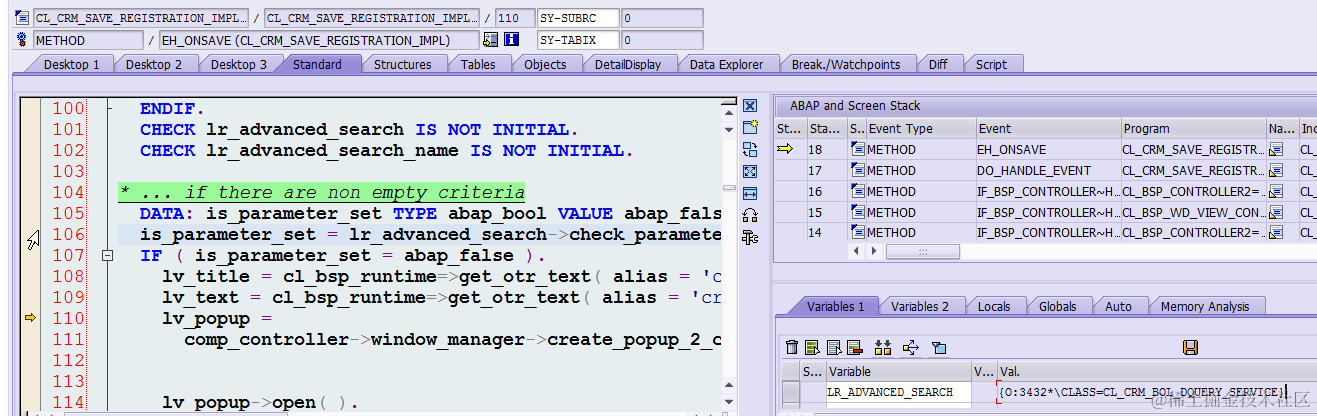Screen dimensions: 1317x416
Task: Click the Event column header in stack
Action: point(1048,128)
